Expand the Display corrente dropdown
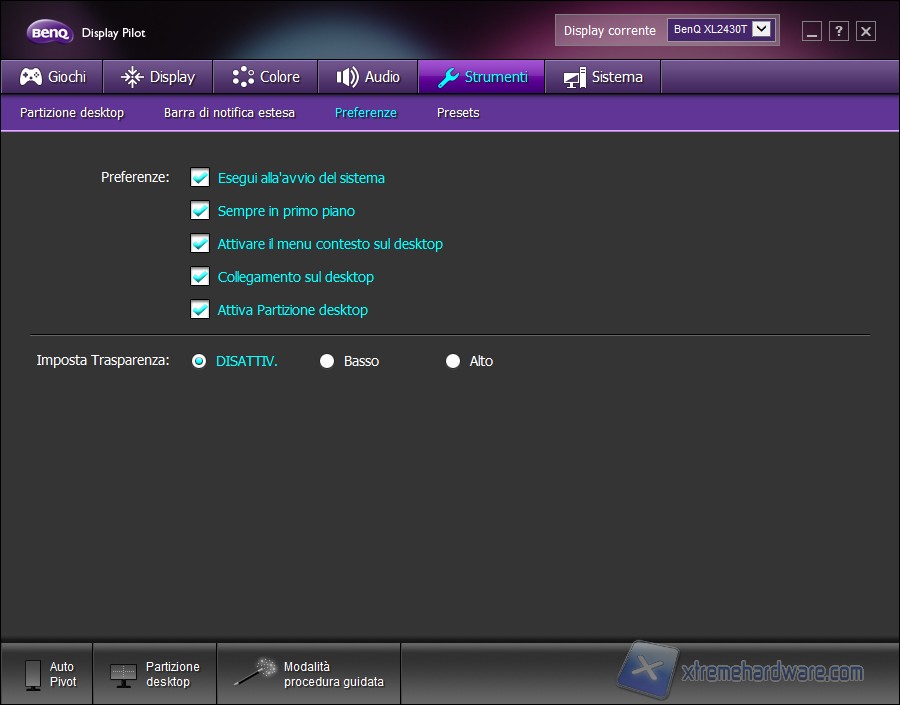Screen dimensions: 900x705 pyautogui.click(x=762, y=30)
